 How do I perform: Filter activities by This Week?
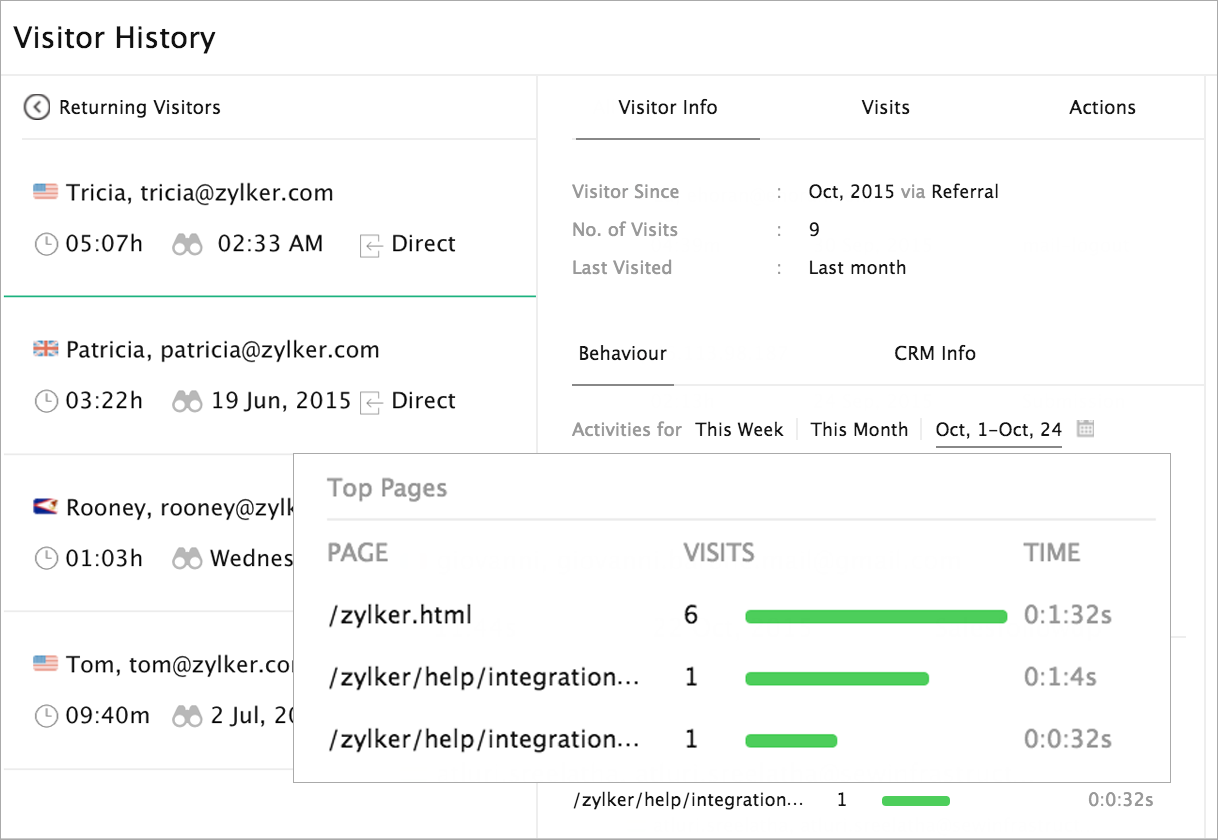[739, 429]
